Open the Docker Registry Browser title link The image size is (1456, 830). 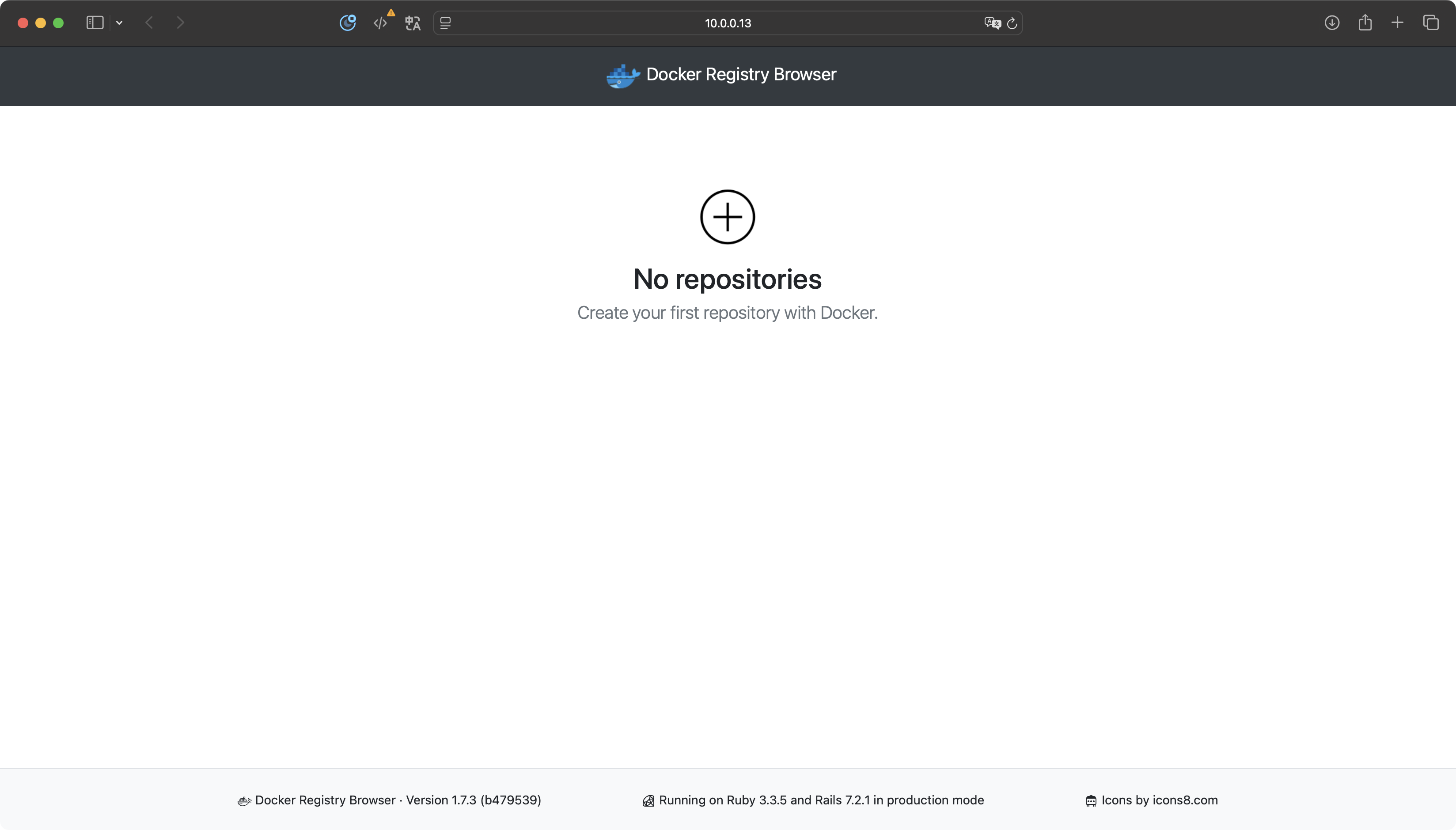click(741, 75)
